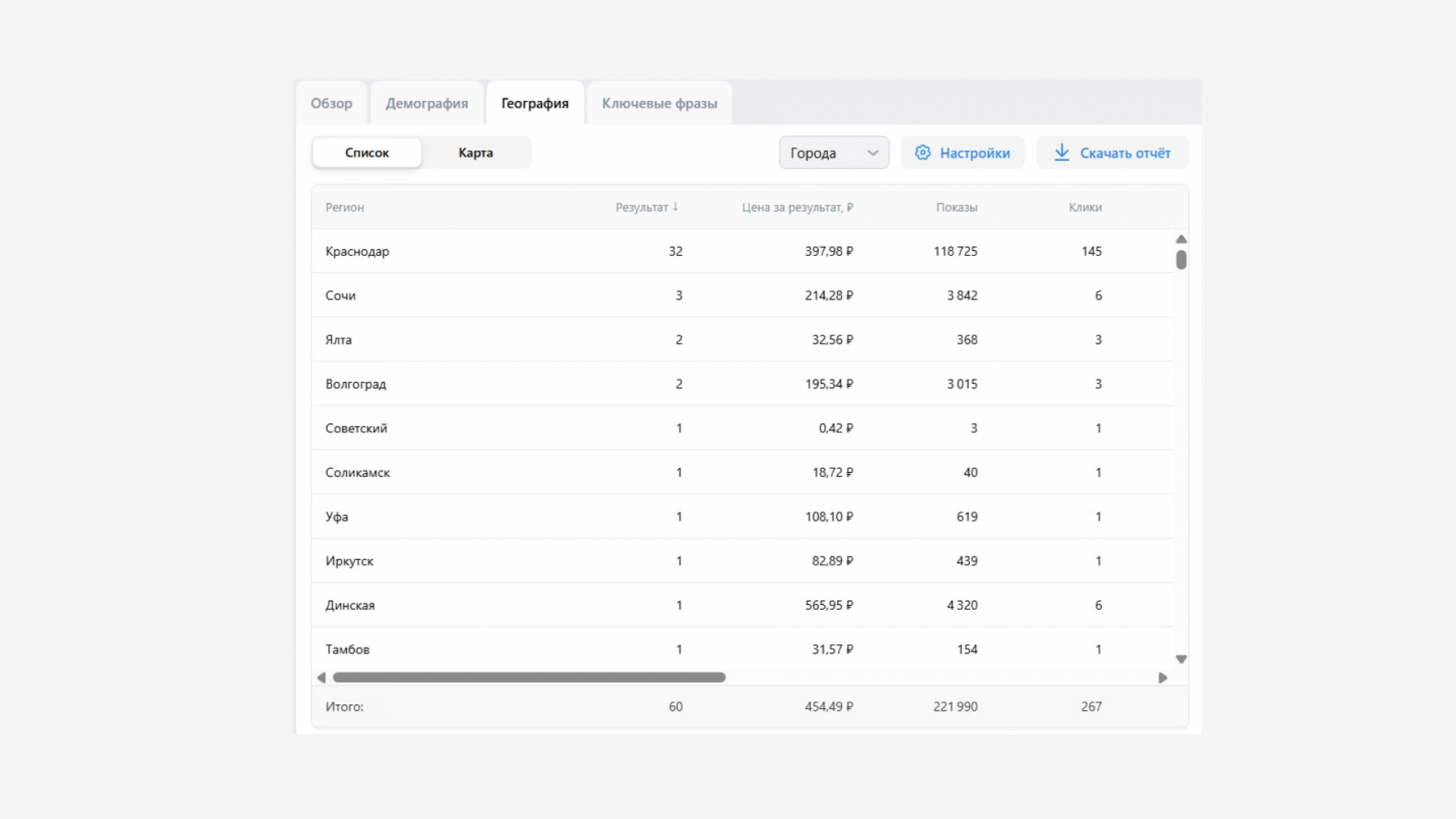Click the vertical scrollbar up arrow
Viewport: 1456px width, 819px height.
click(x=1180, y=239)
